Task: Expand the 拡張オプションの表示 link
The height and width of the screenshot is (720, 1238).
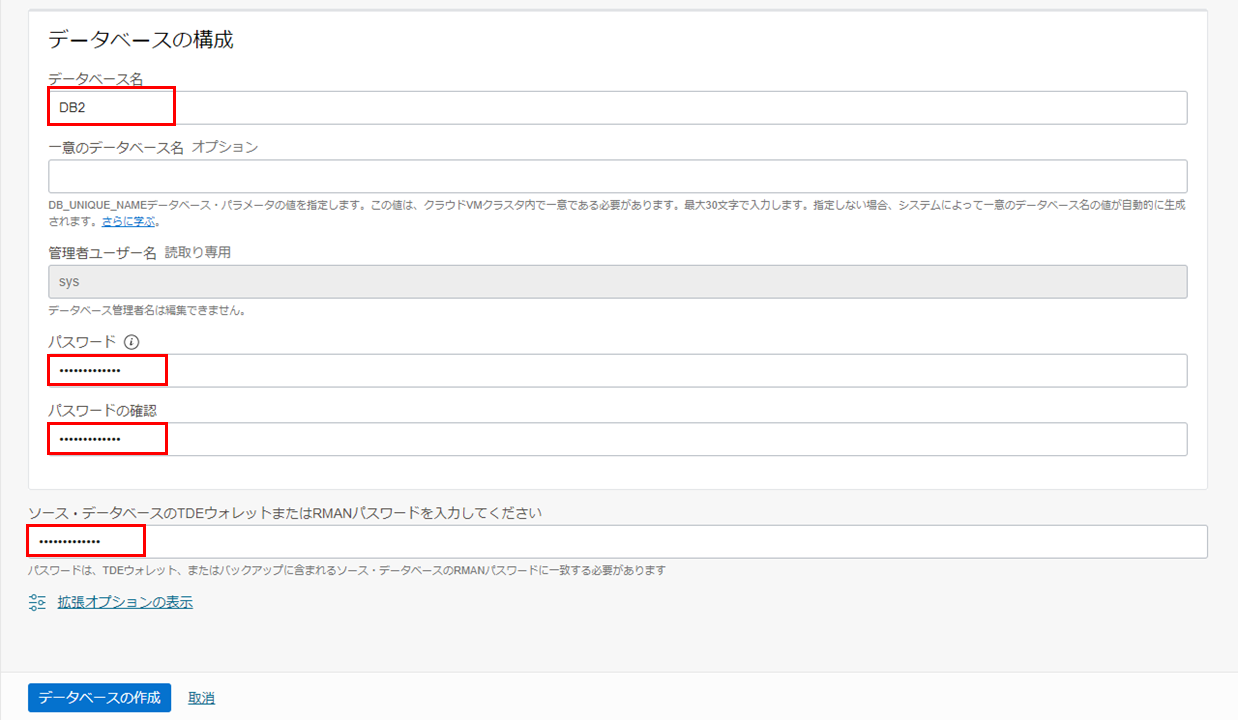Action: [x=125, y=602]
